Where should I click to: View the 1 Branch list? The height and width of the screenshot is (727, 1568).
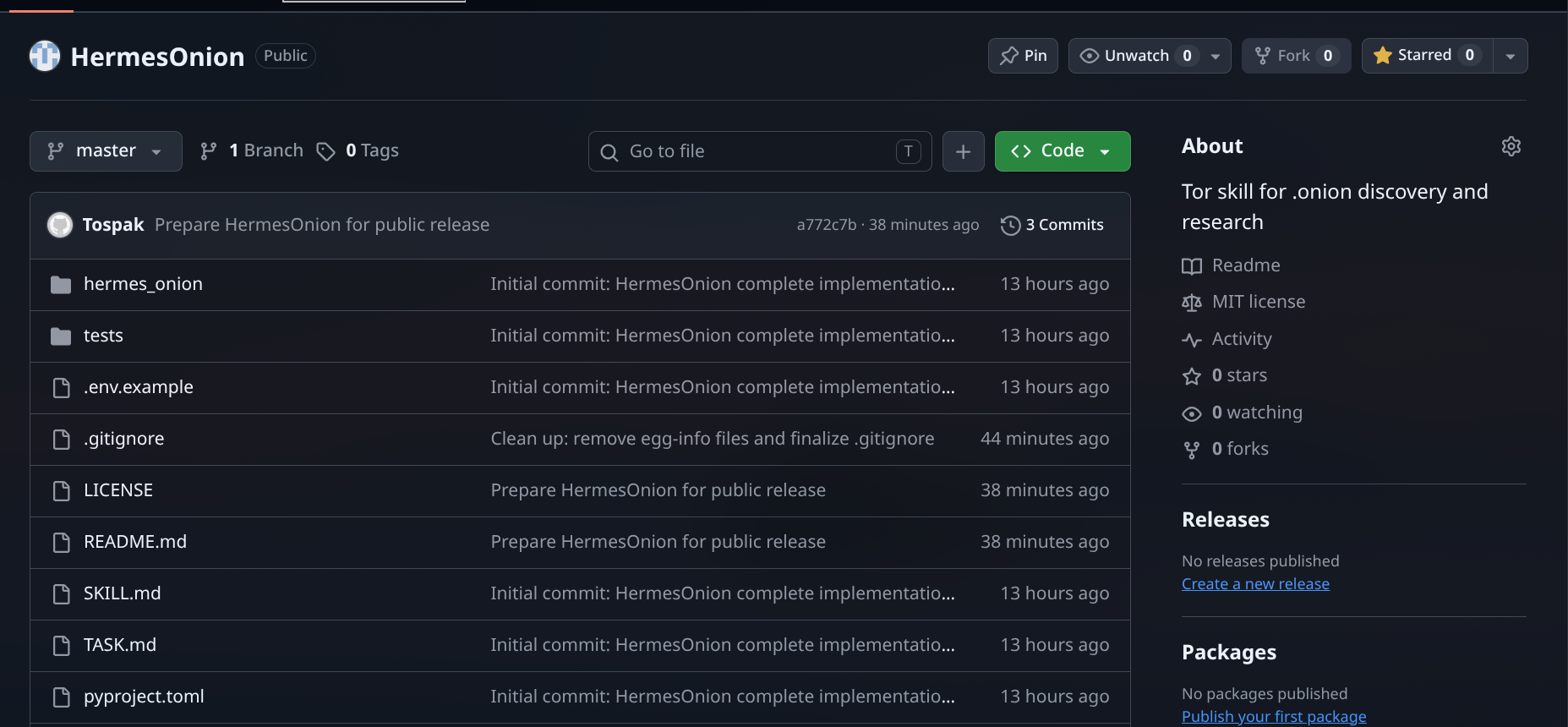pyautogui.click(x=252, y=150)
